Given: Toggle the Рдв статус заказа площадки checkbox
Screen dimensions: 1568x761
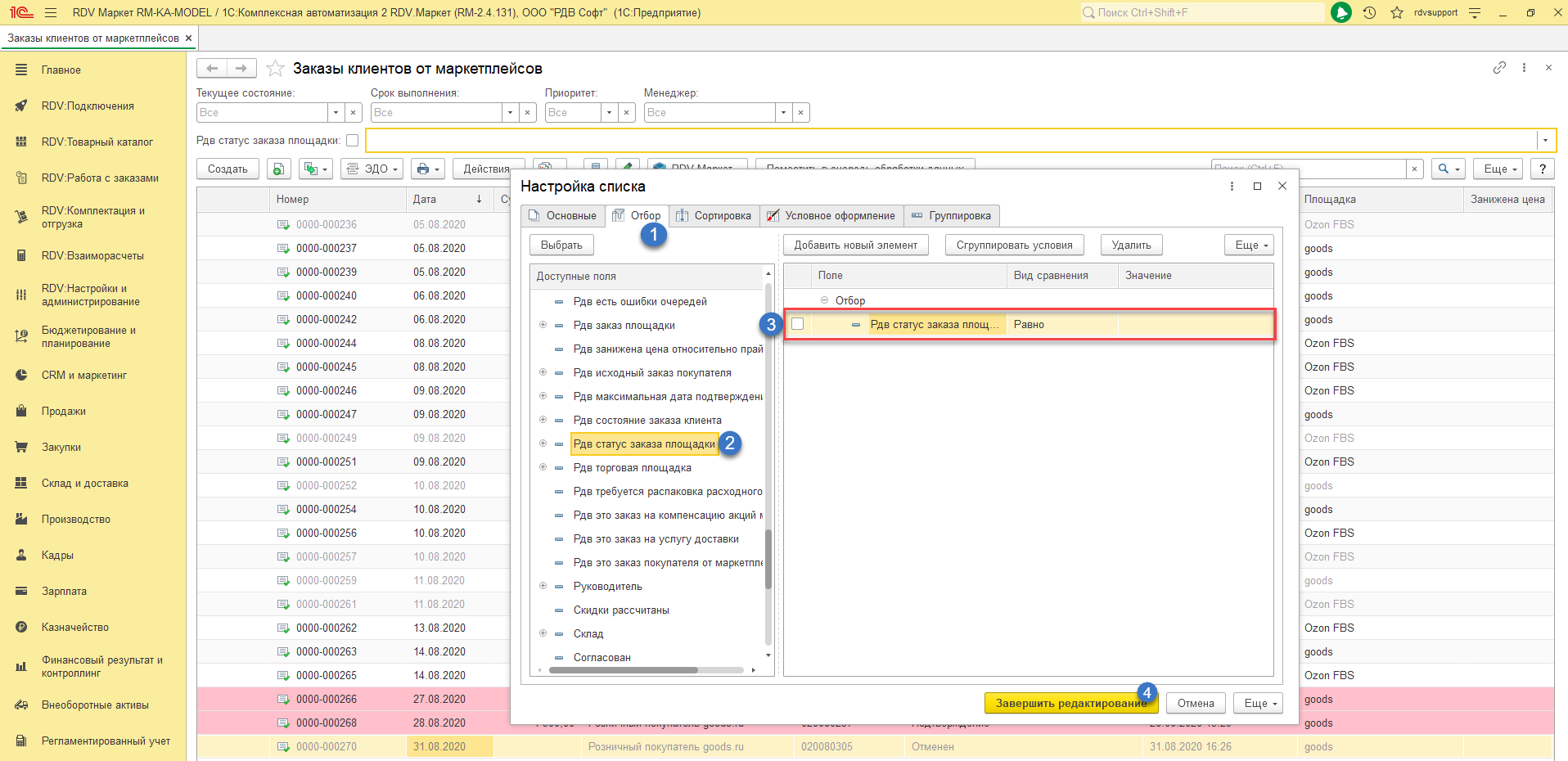Looking at the screenshot, I should 353,141.
